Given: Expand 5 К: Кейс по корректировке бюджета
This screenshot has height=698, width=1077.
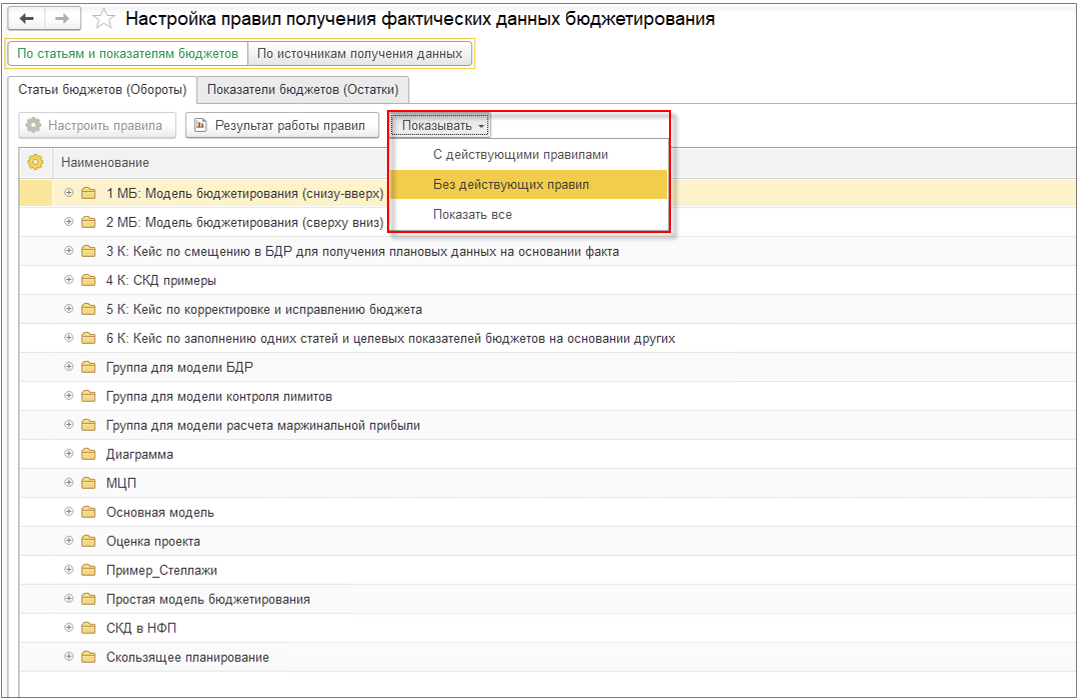Looking at the screenshot, I should click(x=69, y=308).
